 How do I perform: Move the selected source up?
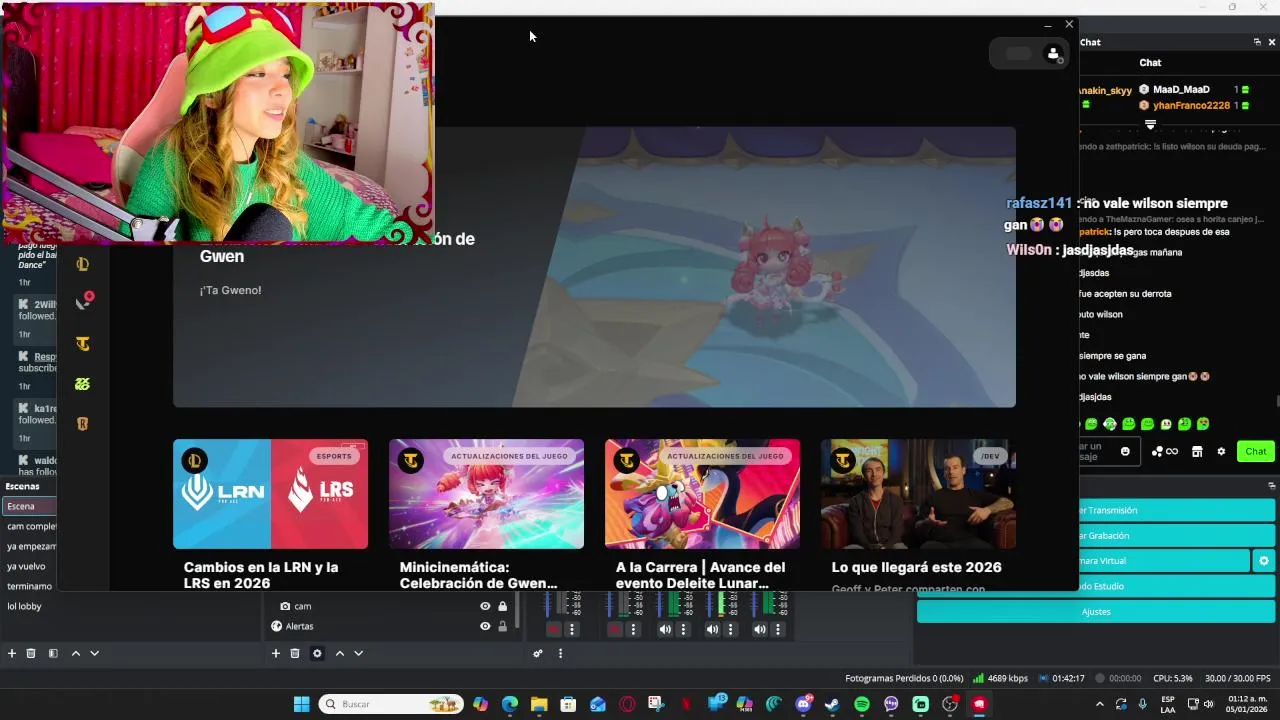coord(339,653)
